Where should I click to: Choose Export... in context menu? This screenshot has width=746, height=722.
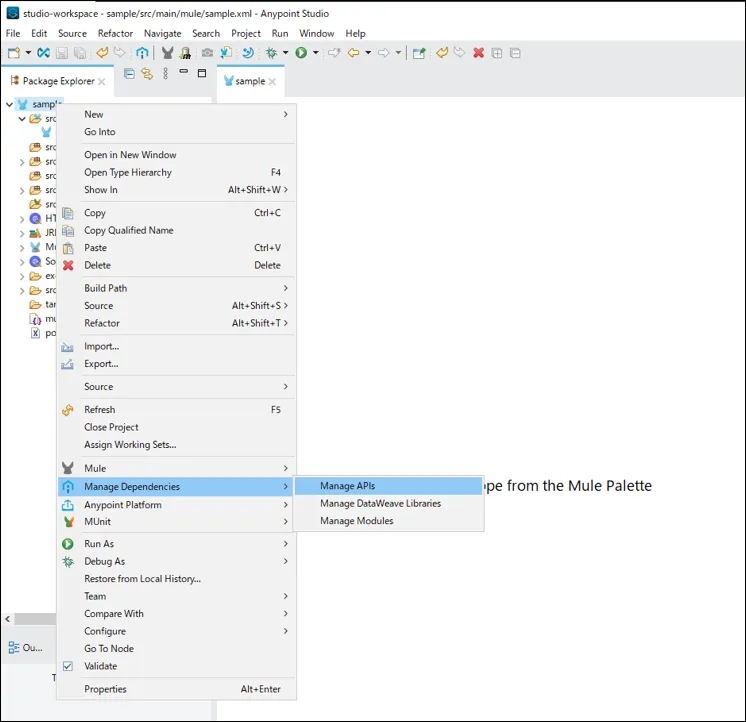177,364
